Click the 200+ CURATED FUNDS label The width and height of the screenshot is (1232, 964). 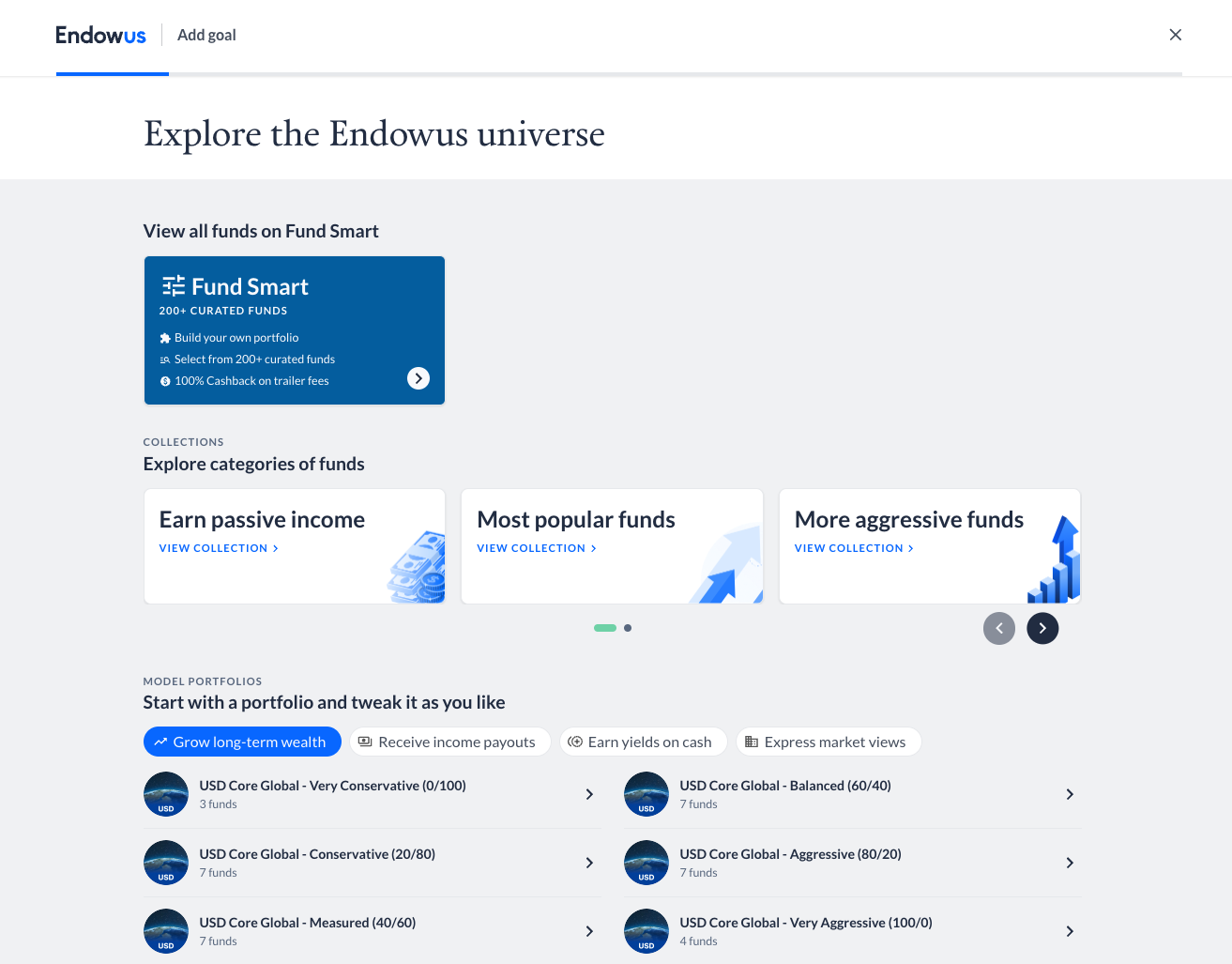tap(223, 311)
